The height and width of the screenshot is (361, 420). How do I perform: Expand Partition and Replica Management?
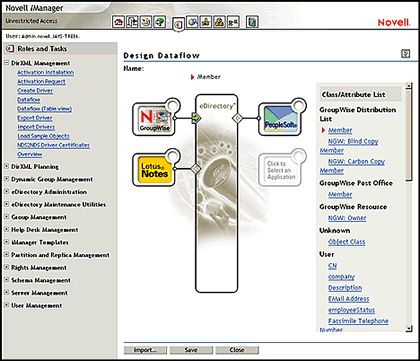[x=6, y=254]
